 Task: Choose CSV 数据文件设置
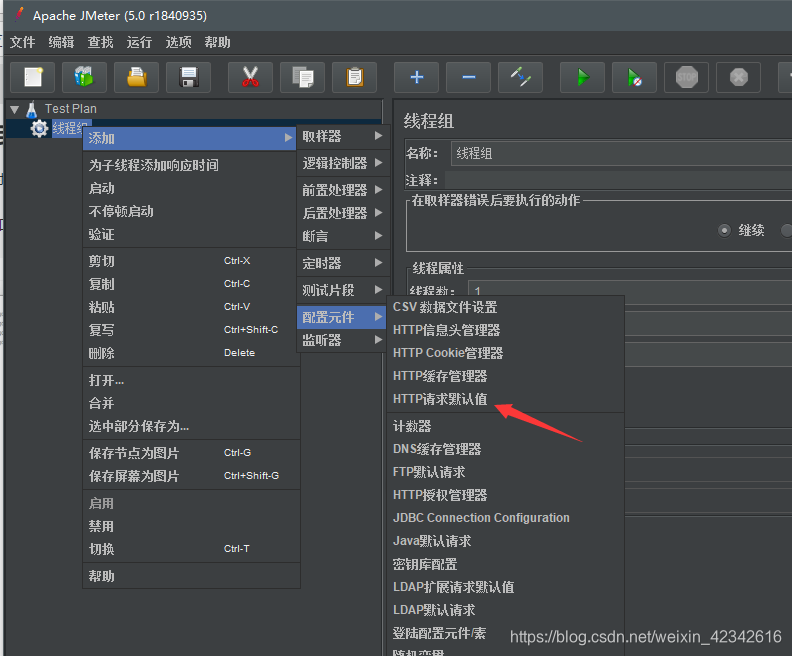pos(506,307)
